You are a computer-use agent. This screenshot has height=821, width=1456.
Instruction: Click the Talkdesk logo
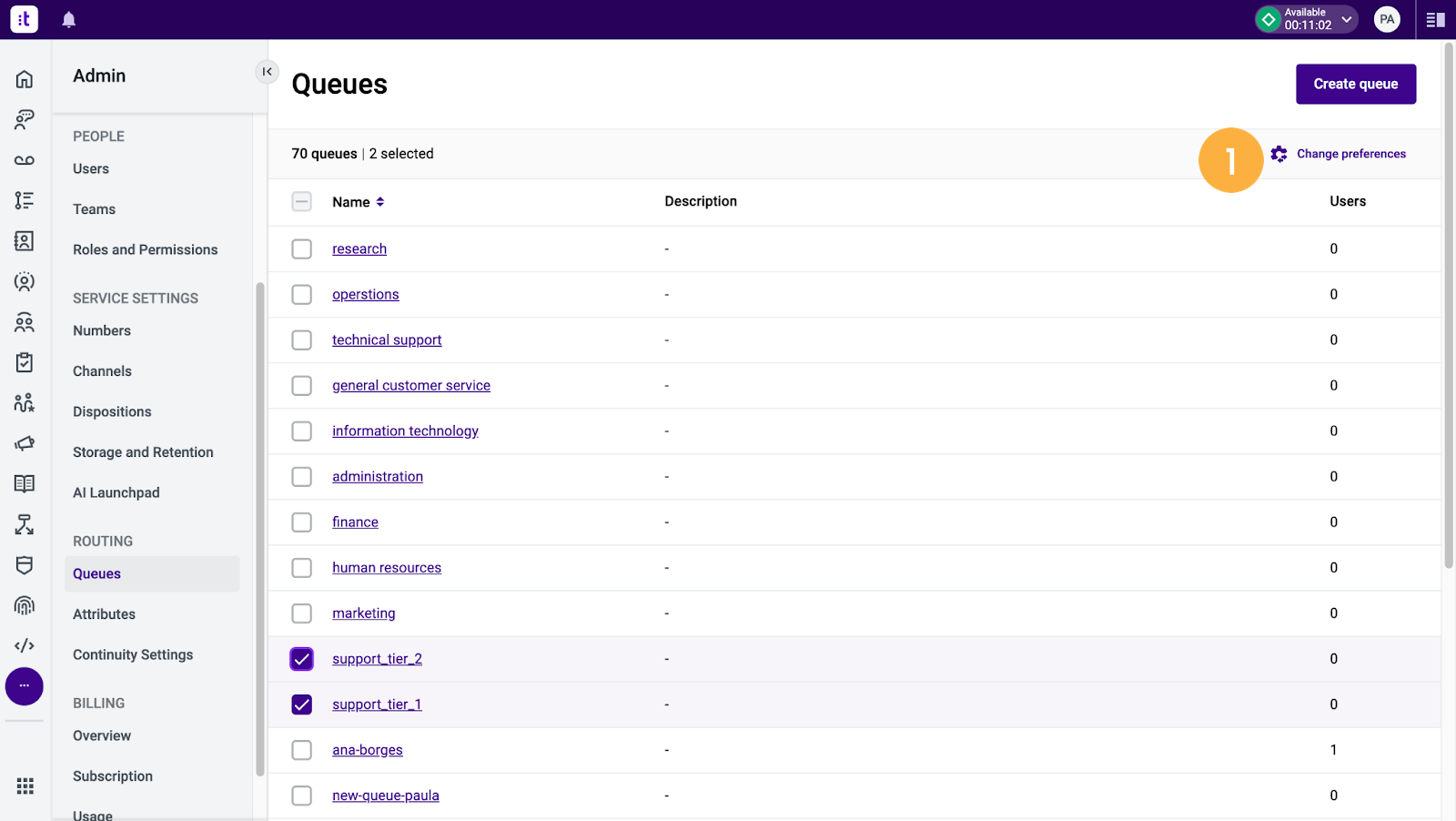[x=25, y=19]
